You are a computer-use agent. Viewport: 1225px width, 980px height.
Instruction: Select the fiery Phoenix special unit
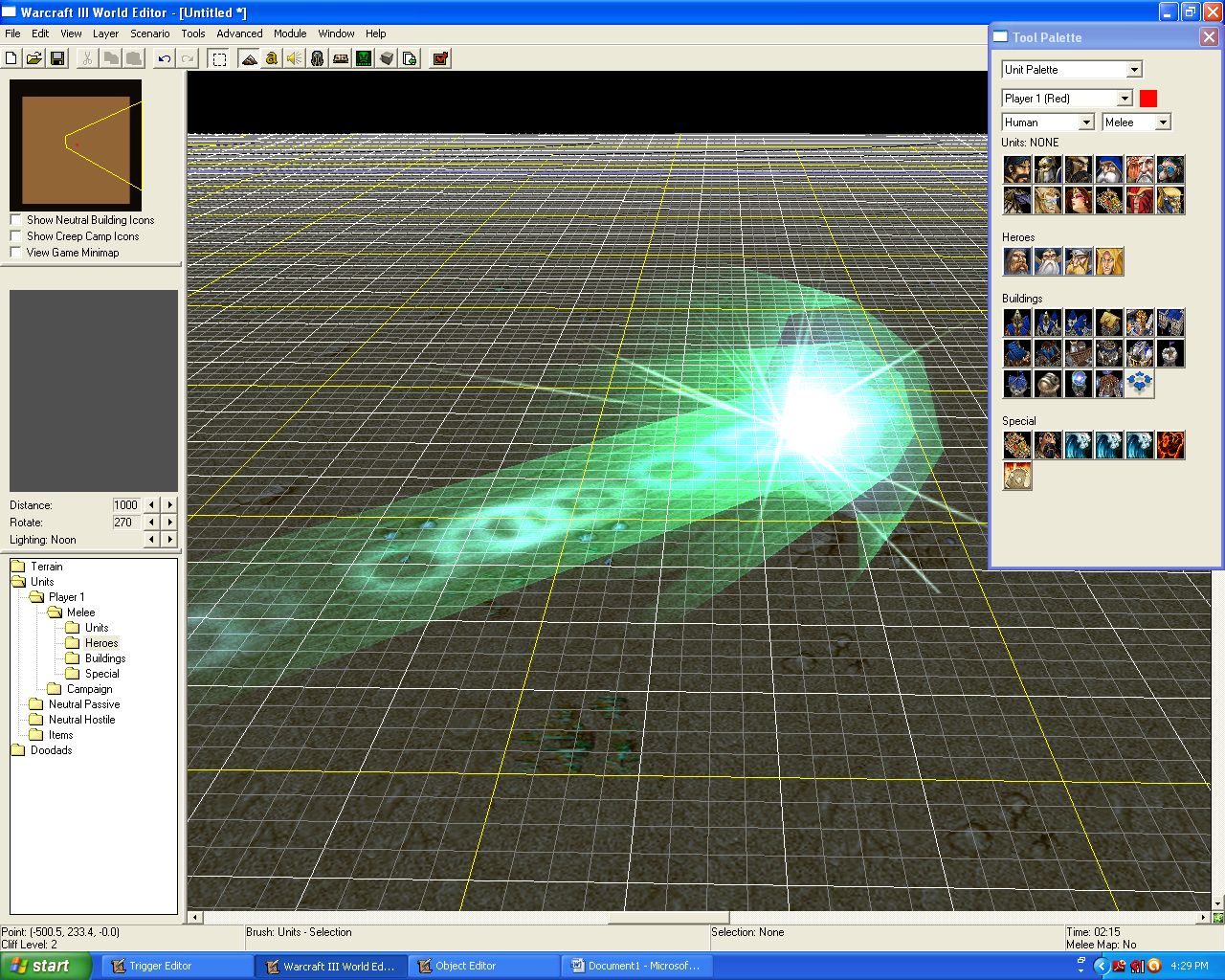1170,445
